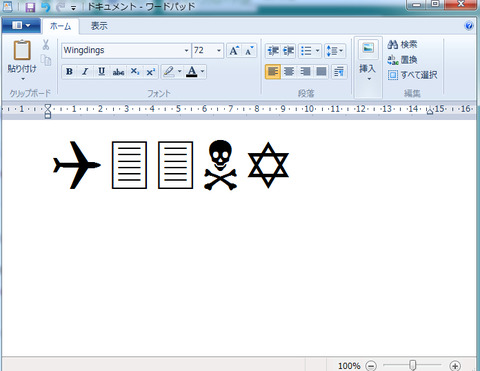This screenshot has height=371, width=480.
Task: Toggle Subscript formatting
Action: coord(134,71)
